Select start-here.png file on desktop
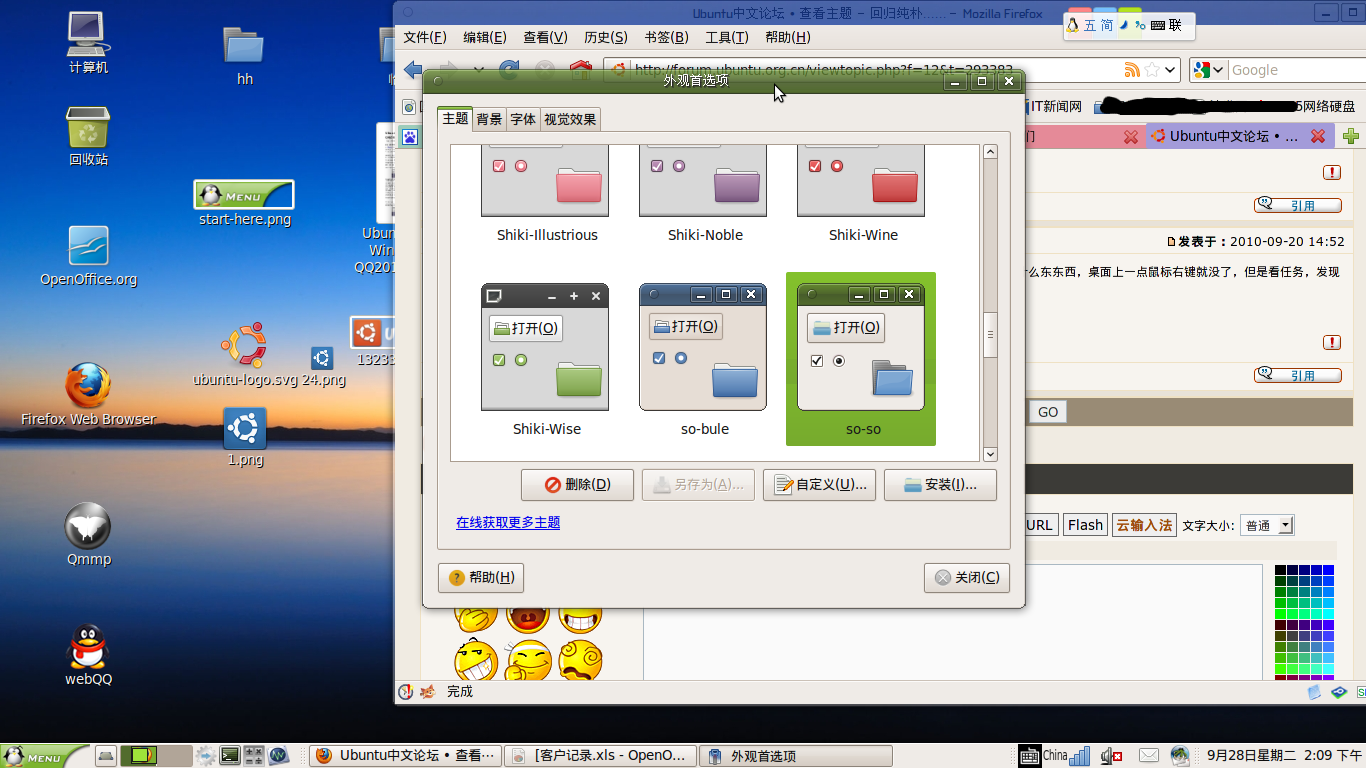 [244, 203]
